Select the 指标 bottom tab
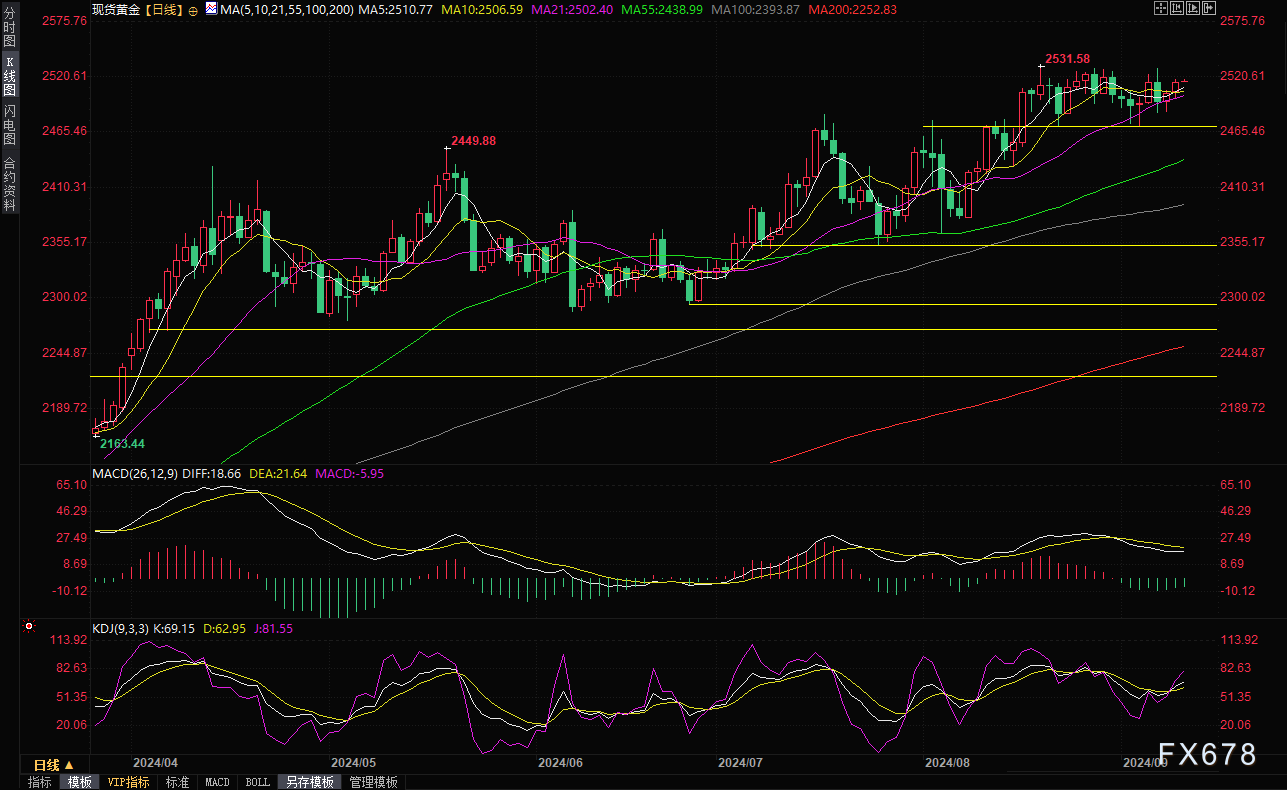1287x790 pixels. [40, 782]
